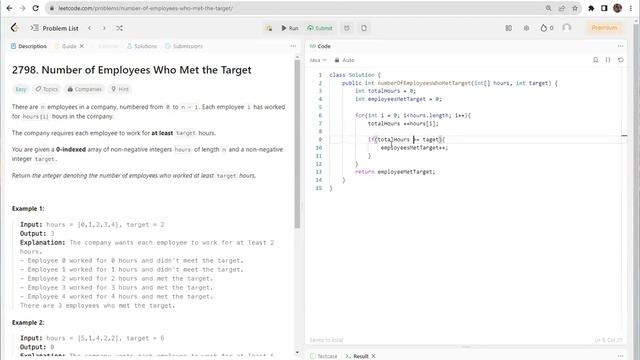Click the Premium button
This screenshot has height=360, width=640.
604,28
